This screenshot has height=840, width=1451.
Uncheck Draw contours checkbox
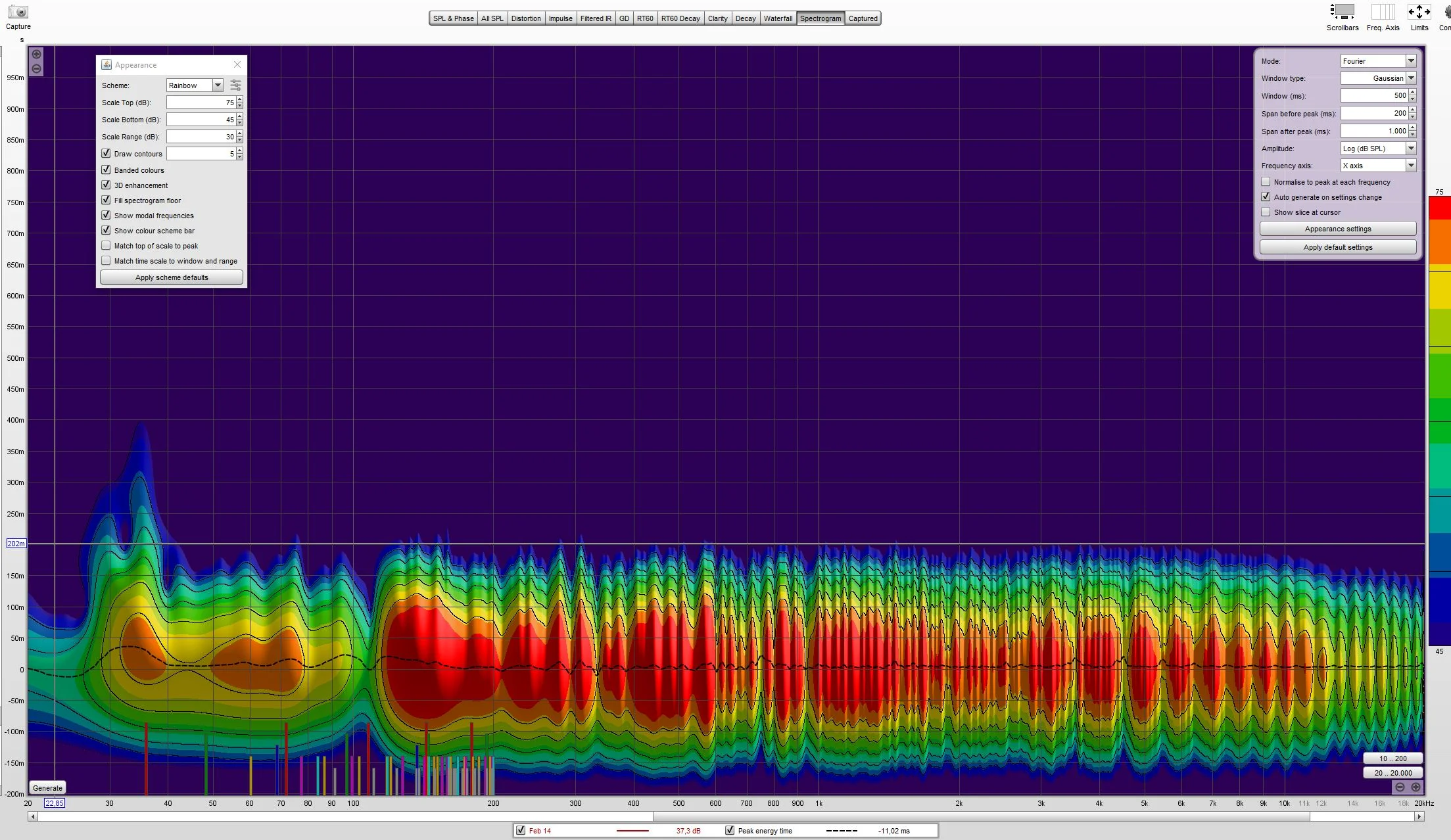pyautogui.click(x=106, y=153)
